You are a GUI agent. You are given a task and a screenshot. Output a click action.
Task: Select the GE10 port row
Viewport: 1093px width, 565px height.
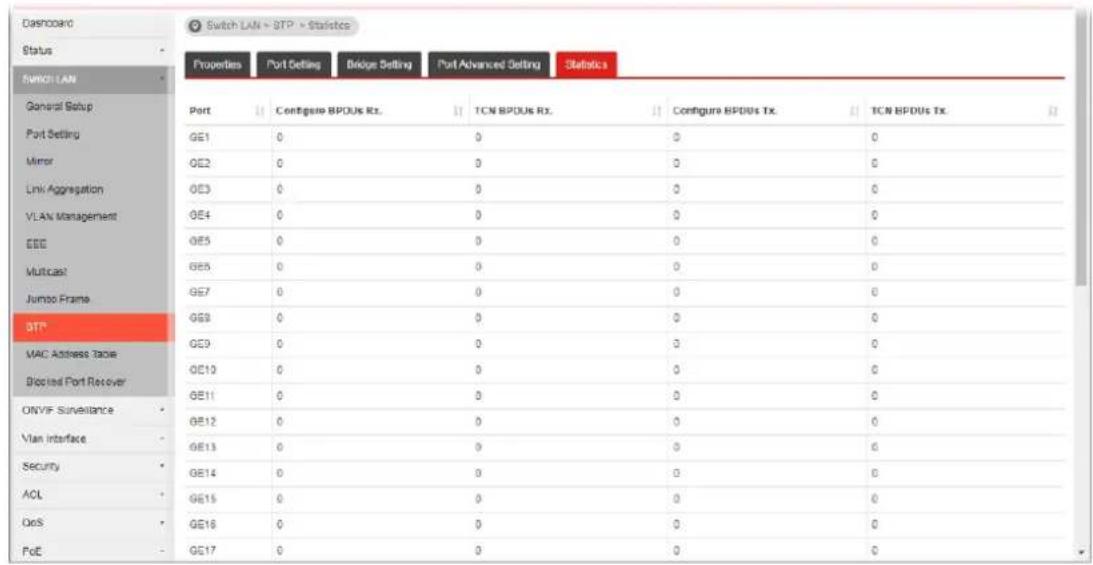(625, 371)
